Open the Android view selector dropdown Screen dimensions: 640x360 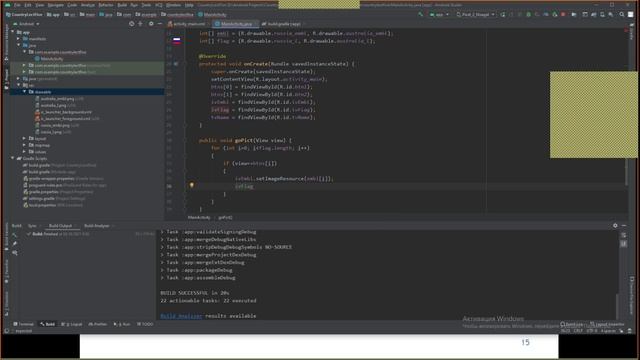coord(27,24)
